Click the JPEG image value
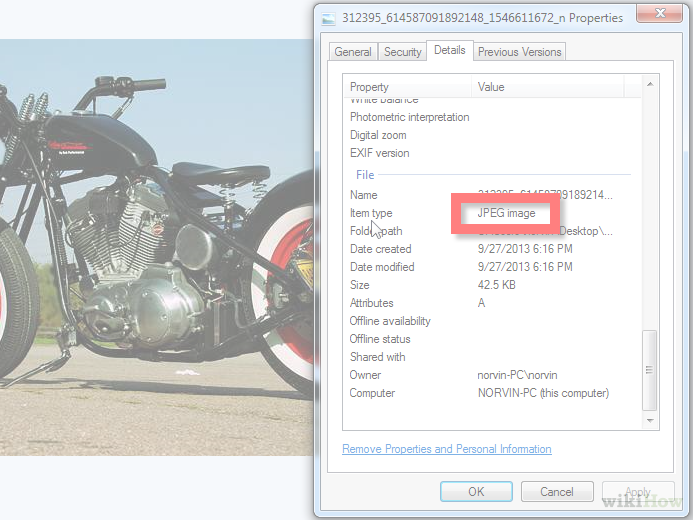 506,213
